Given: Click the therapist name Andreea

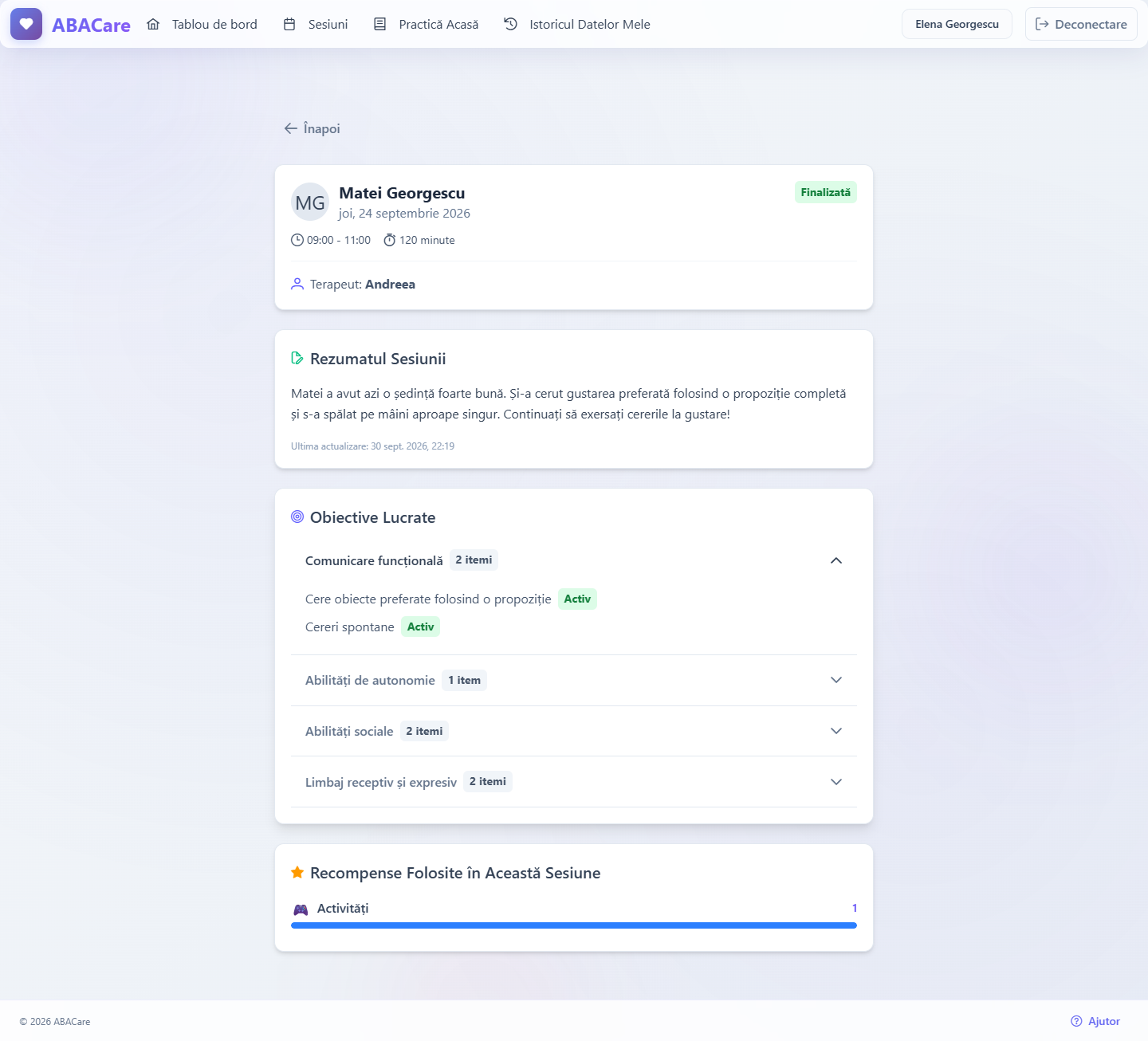Looking at the screenshot, I should (x=390, y=285).
